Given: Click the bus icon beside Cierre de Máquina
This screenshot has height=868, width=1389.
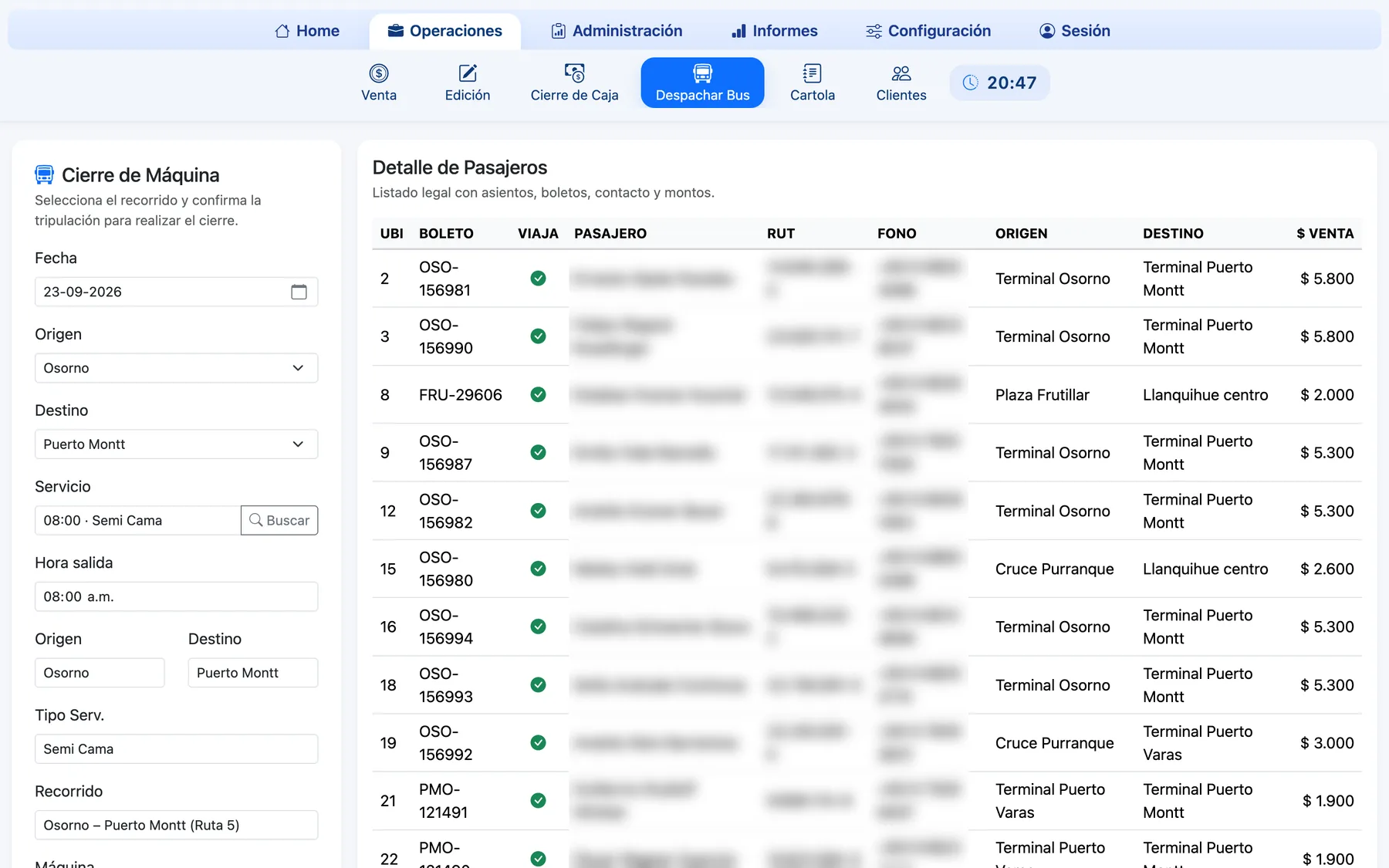Looking at the screenshot, I should (44, 175).
